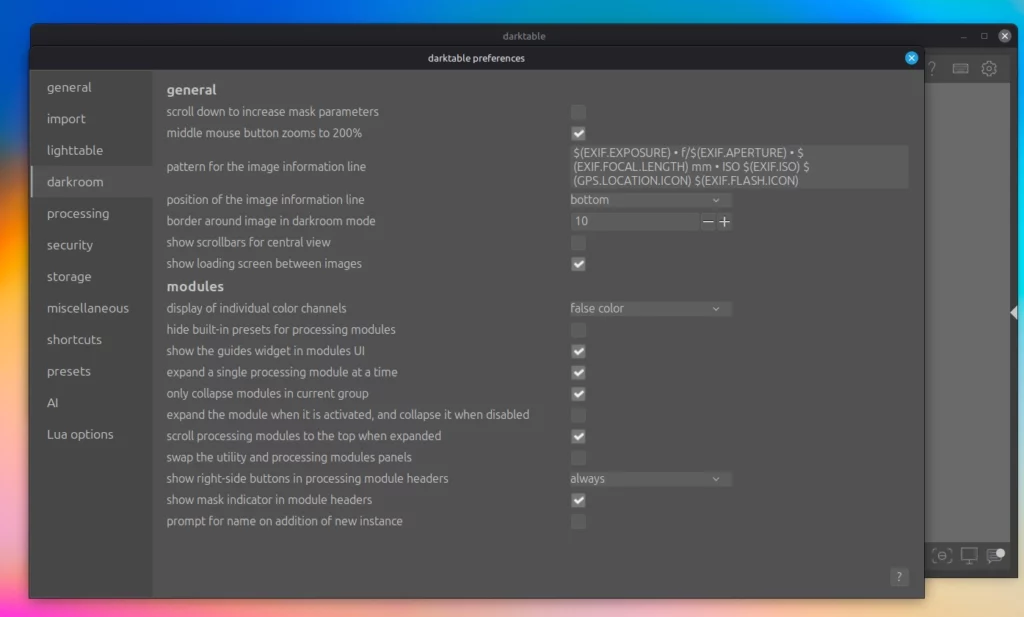
Task: Click the preferences help button at bottom right
Action: (x=899, y=577)
